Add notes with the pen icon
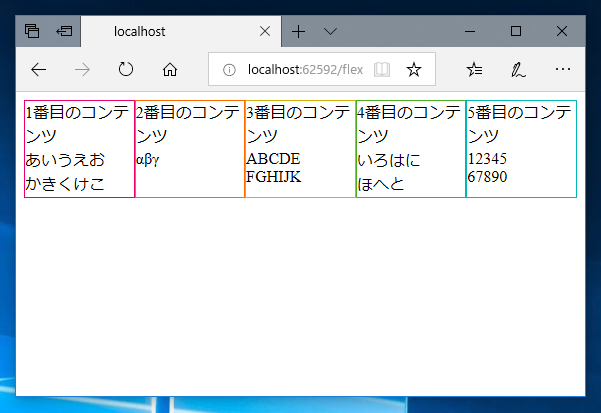This screenshot has width=601, height=413. coord(518,70)
